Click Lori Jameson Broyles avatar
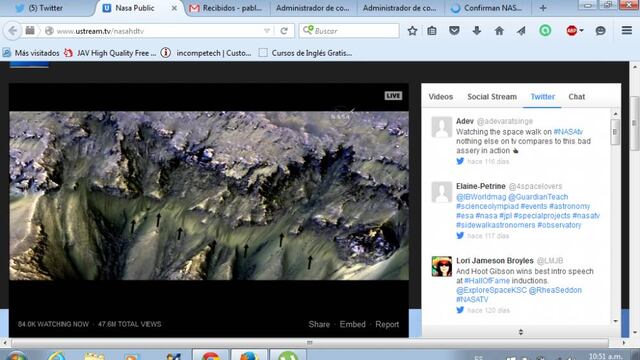Screen dimensions: 640x360 tap(442, 267)
